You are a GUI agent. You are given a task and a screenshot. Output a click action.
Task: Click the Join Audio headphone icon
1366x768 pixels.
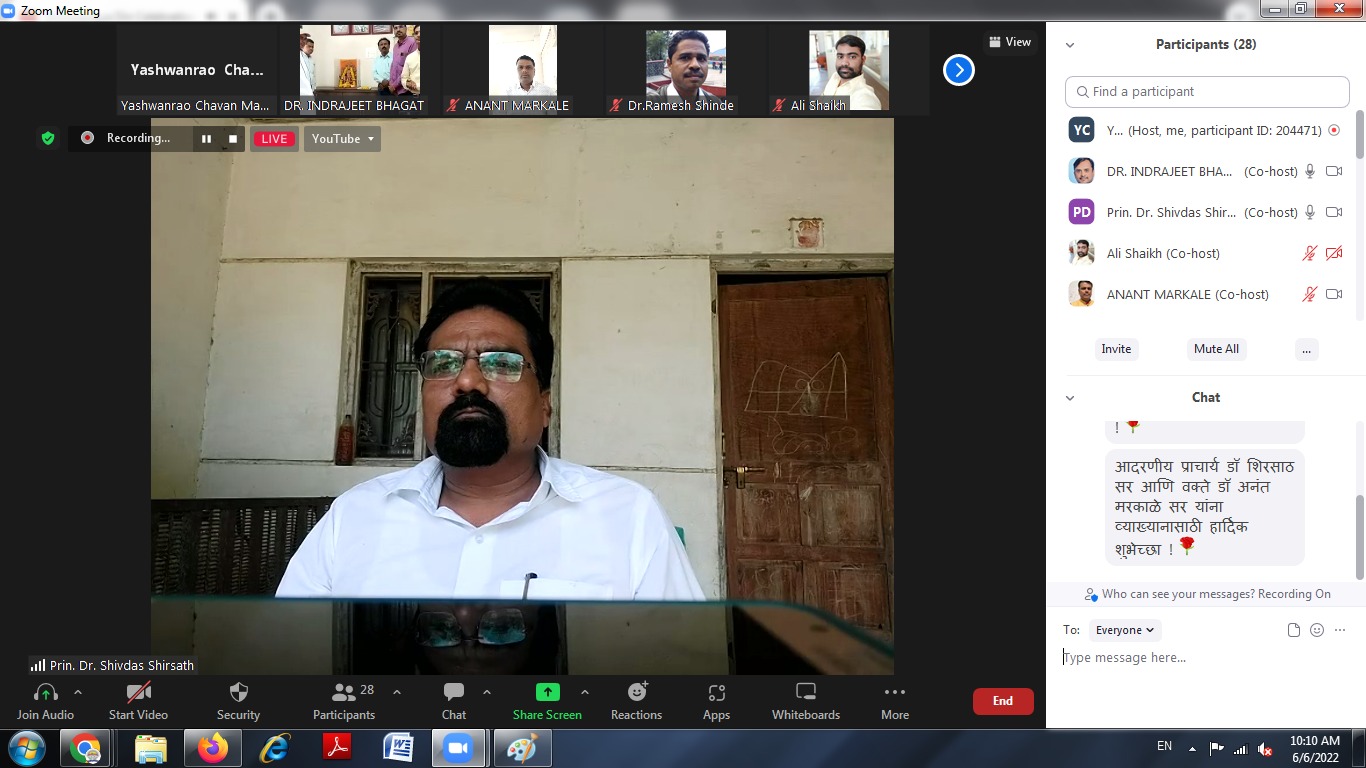tap(46, 693)
